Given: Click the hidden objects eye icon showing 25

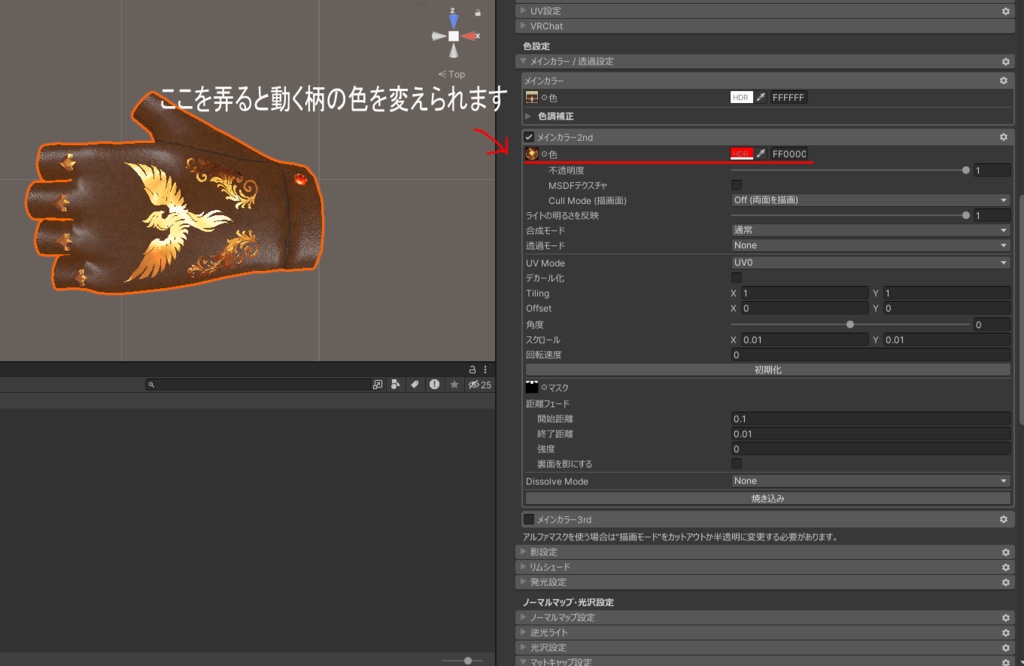Looking at the screenshot, I should (x=480, y=385).
